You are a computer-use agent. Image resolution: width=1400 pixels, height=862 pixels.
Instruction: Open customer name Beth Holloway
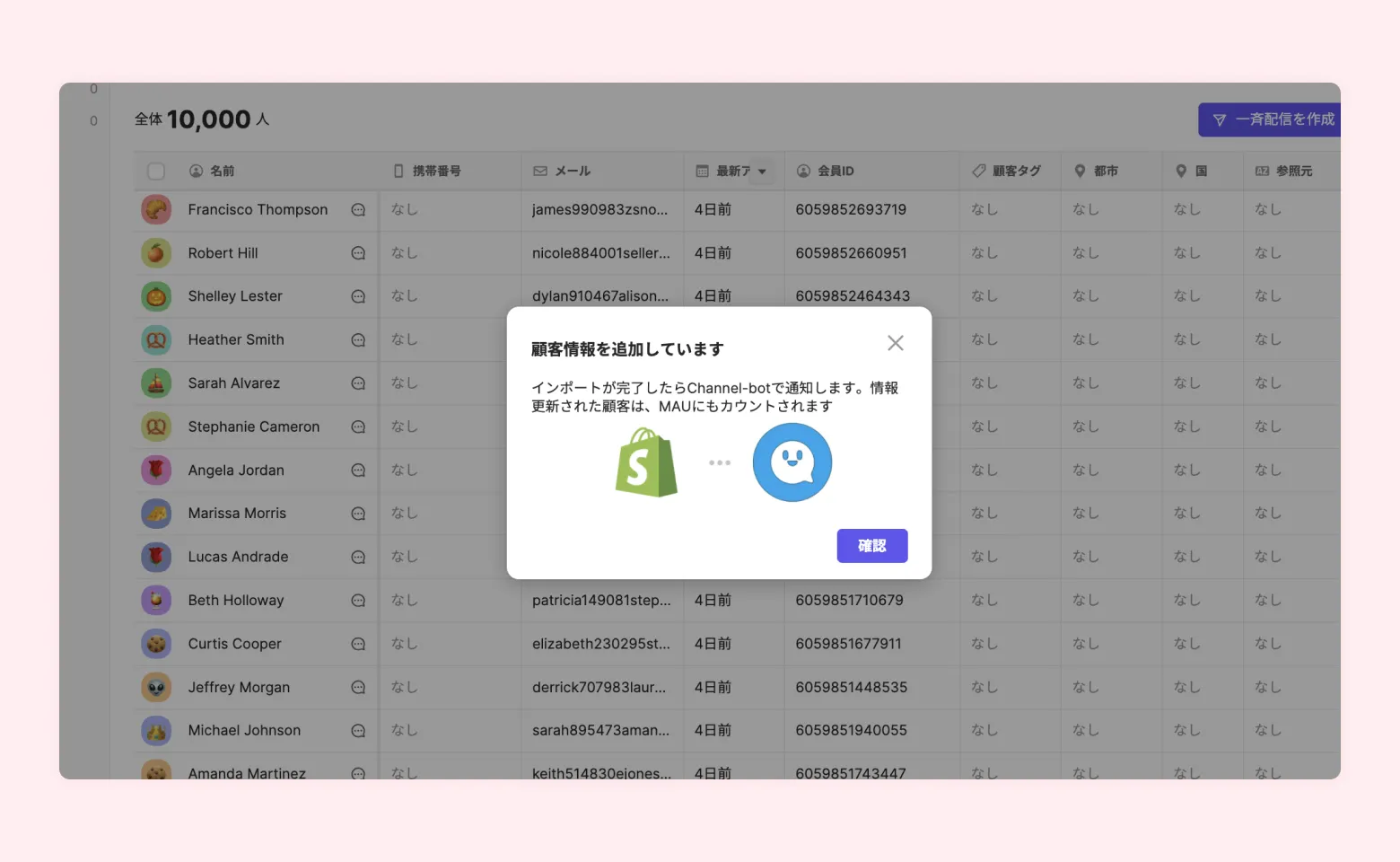pyautogui.click(x=236, y=600)
